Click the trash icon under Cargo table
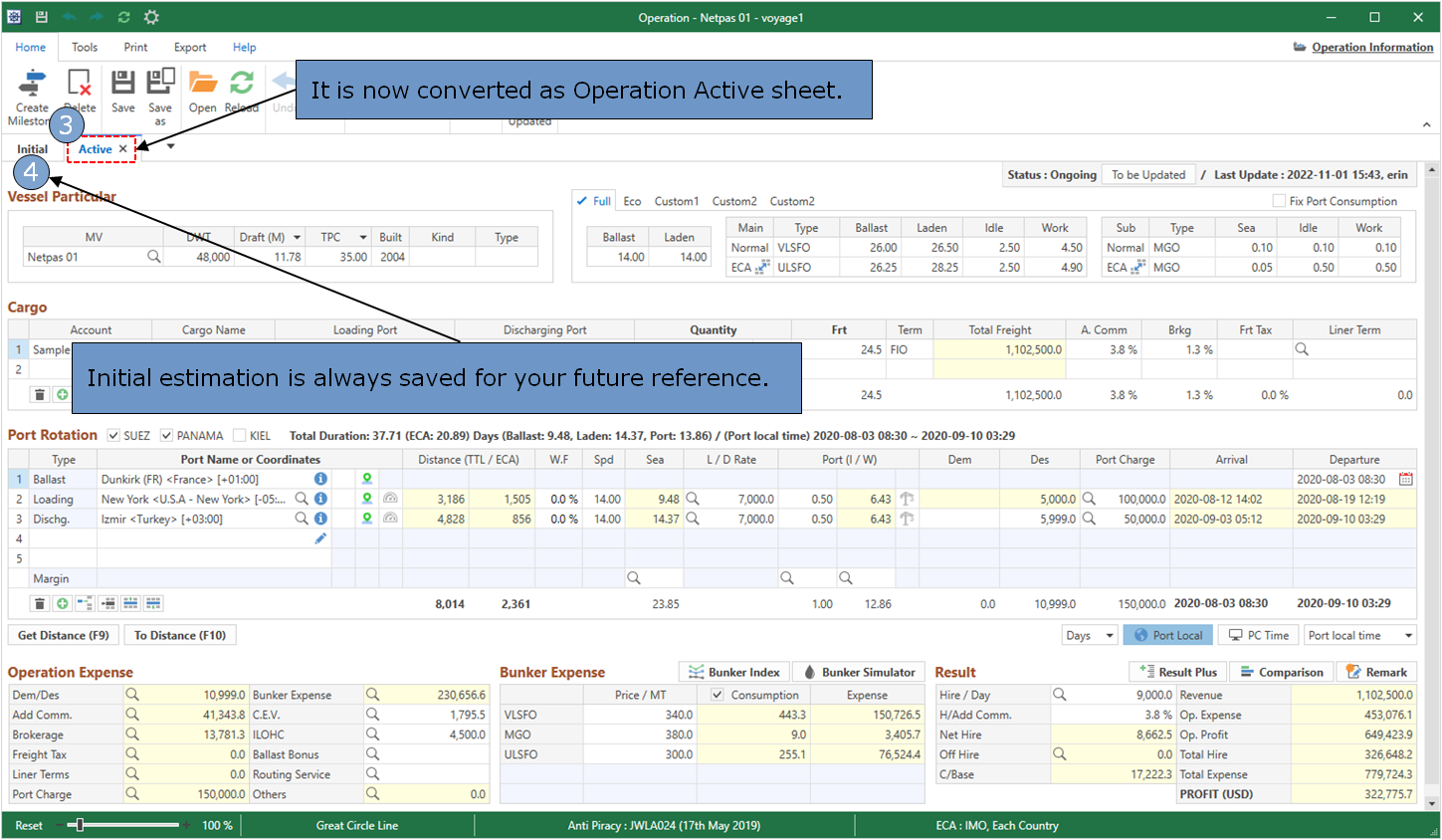The image size is (1442, 840). pos(40,394)
